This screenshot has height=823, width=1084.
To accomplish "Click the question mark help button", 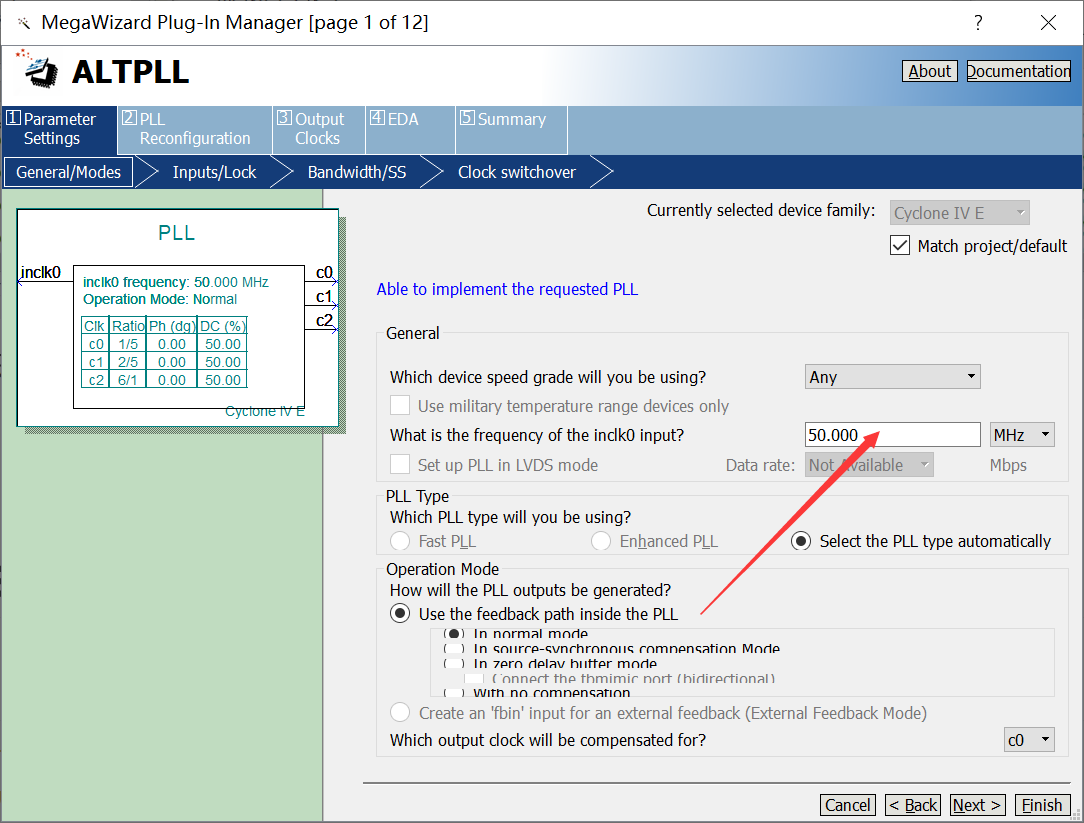I will 978,23.
